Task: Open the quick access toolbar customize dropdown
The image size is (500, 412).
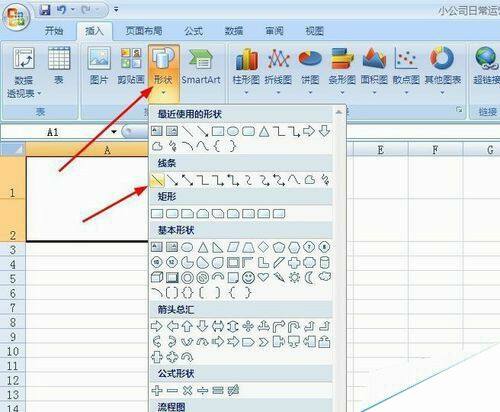Action: 116,10
